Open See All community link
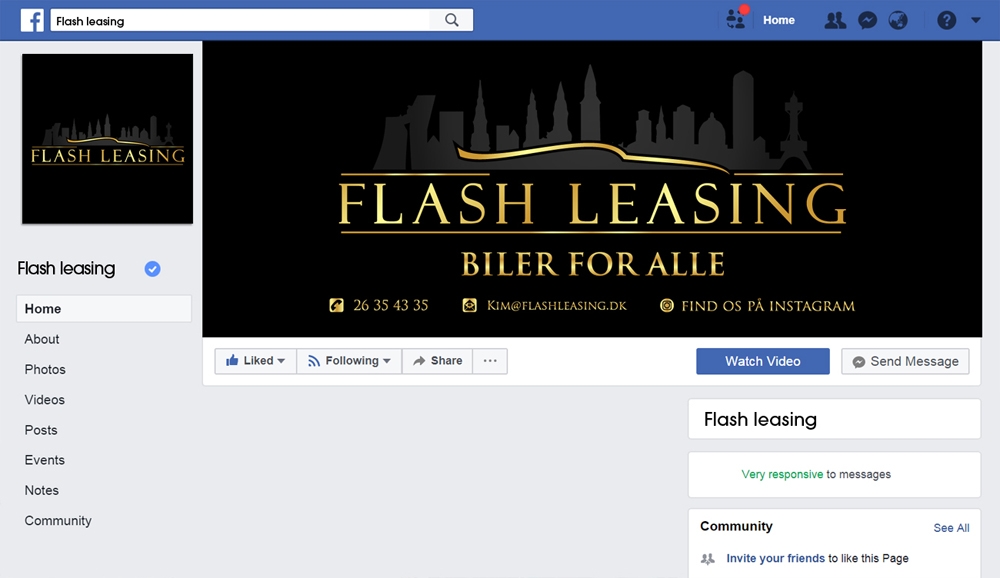Screen dimensions: 1000x578 click(951, 528)
